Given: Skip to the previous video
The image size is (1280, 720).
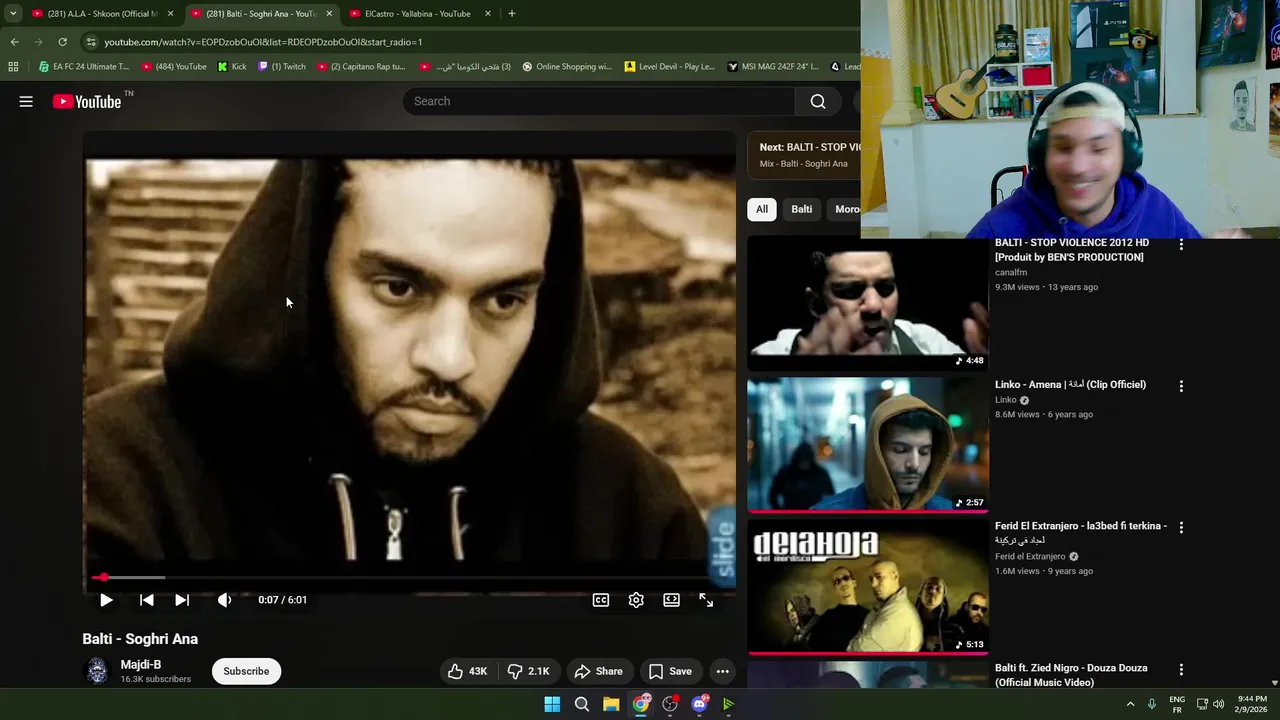Looking at the screenshot, I should (146, 600).
